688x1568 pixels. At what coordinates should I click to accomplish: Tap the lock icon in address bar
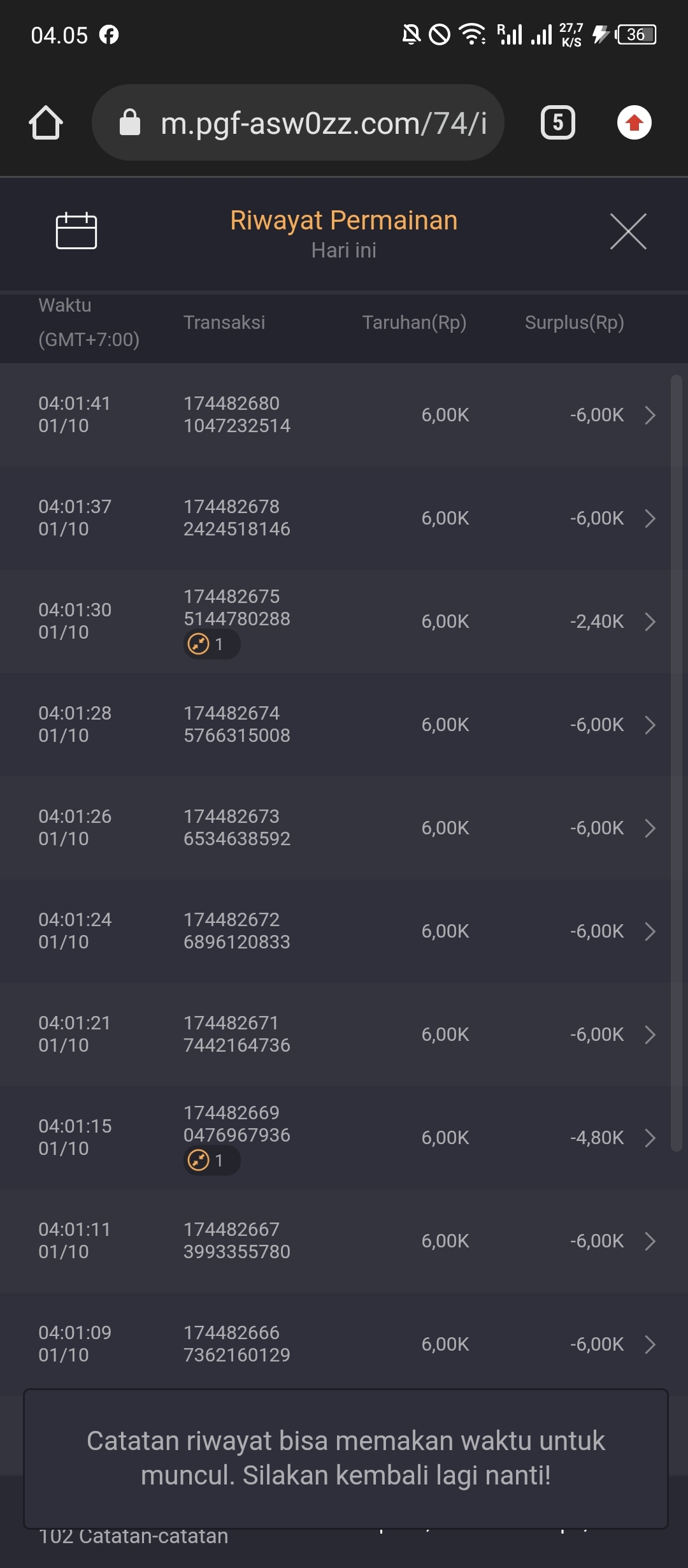130,122
